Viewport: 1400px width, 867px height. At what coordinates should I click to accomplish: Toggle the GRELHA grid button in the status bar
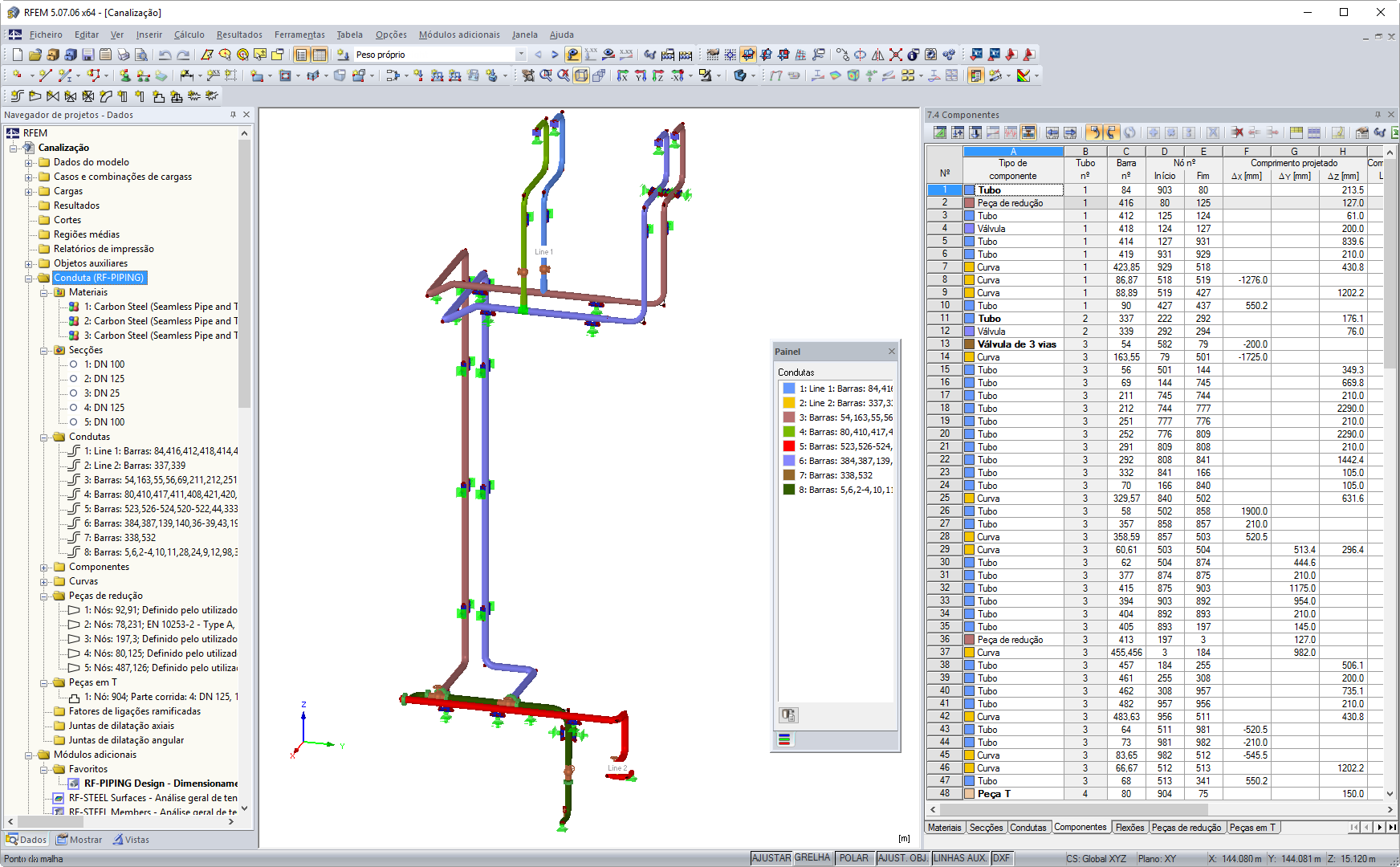coord(812,858)
